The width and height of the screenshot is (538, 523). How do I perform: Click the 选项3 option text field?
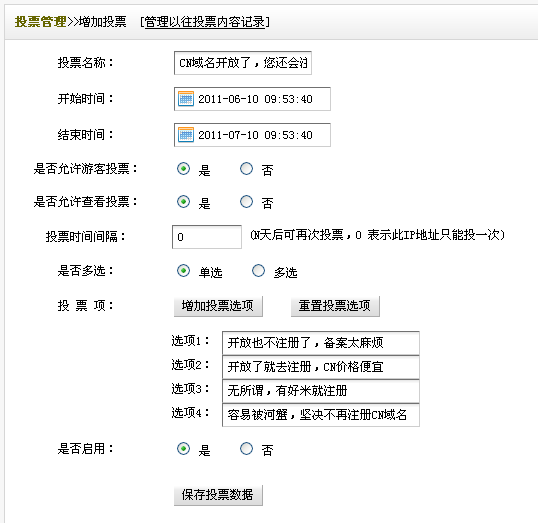321,391
